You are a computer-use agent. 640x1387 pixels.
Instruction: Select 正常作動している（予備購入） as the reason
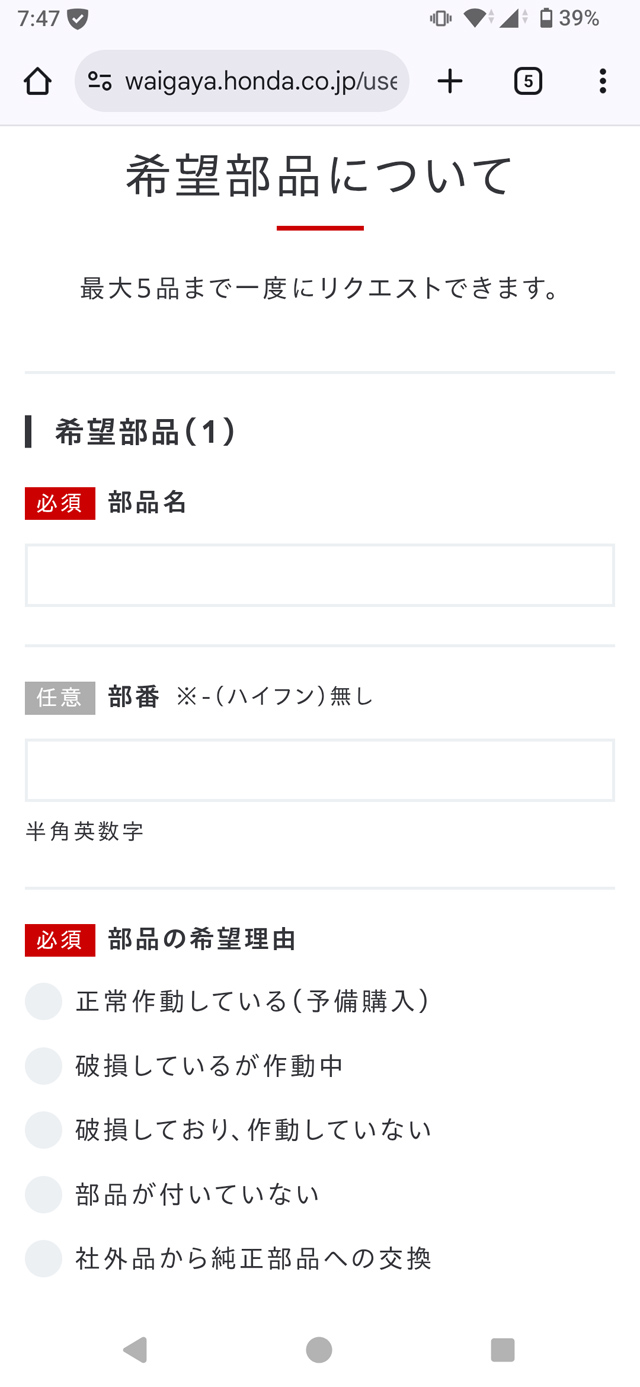43,1001
